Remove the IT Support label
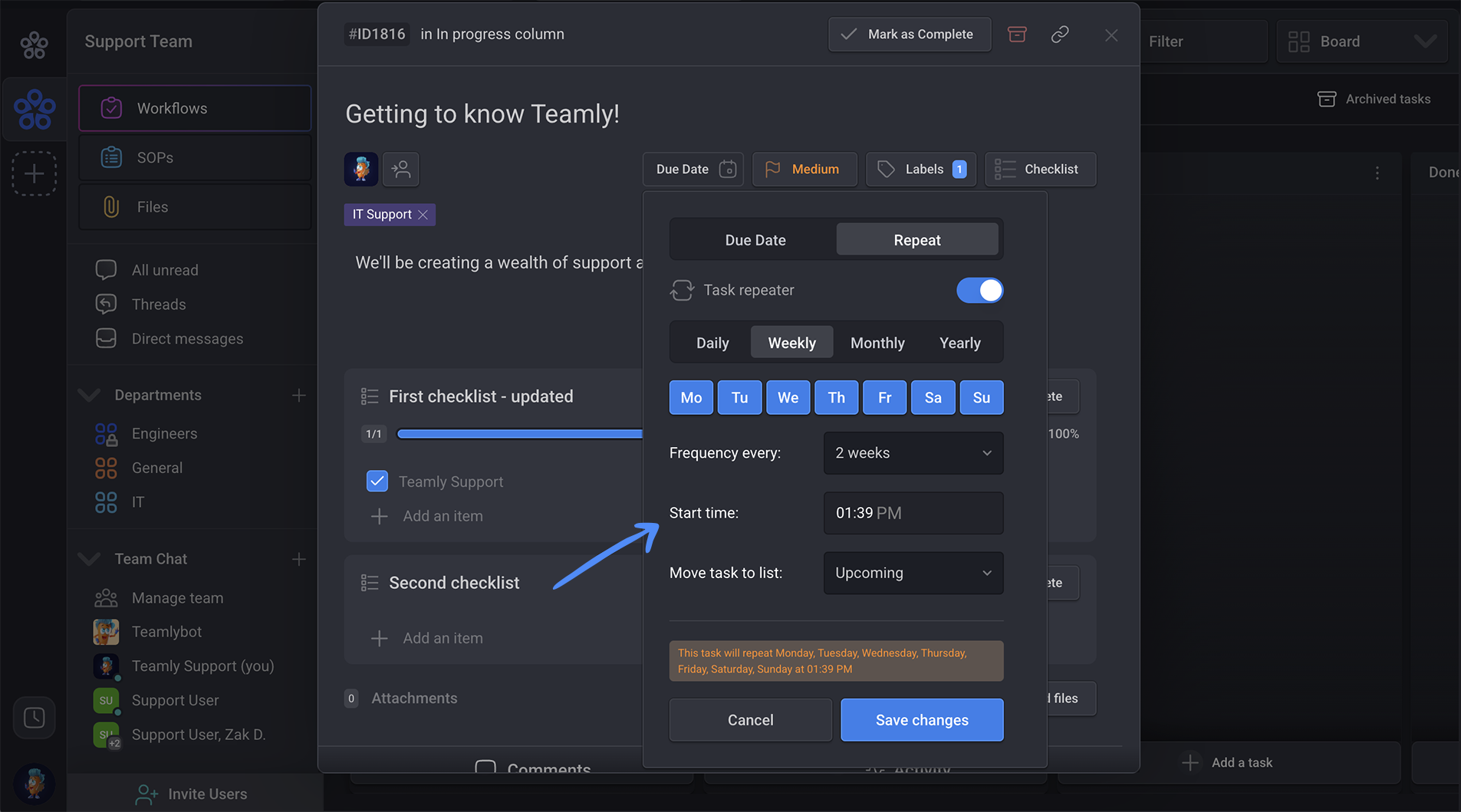 (x=423, y=215)
